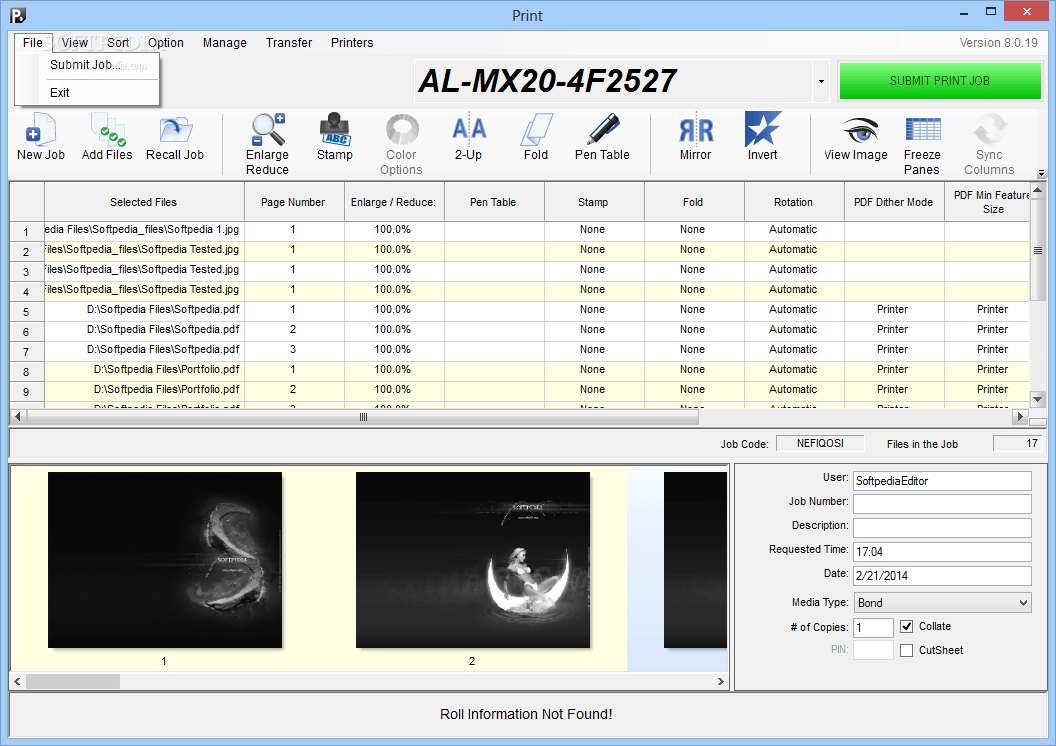Screen dimensions: 1056x746
Task: Click the File menu
Action: click(x=32, y=42)
